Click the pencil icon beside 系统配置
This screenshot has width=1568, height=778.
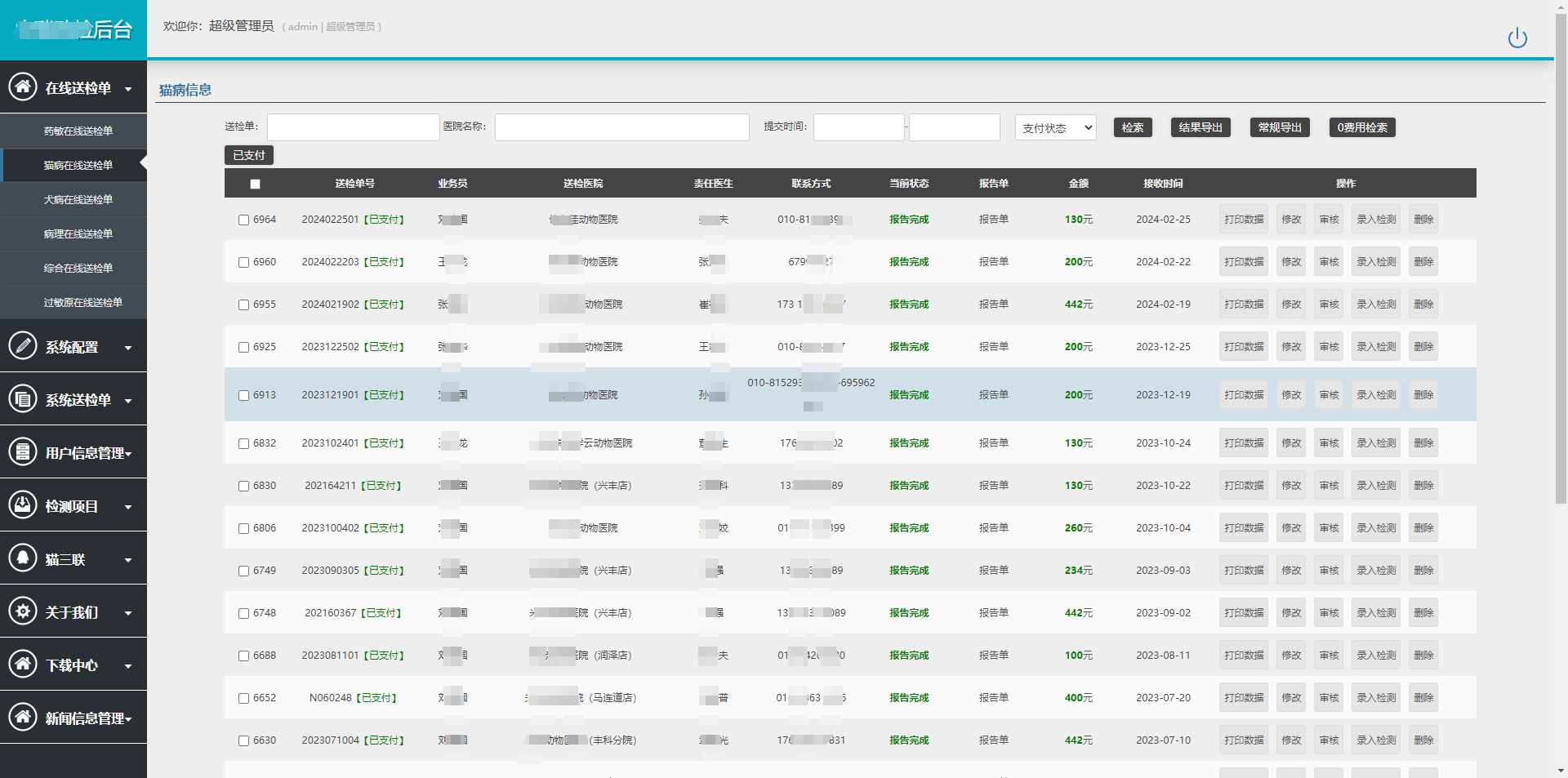[23, 345]
